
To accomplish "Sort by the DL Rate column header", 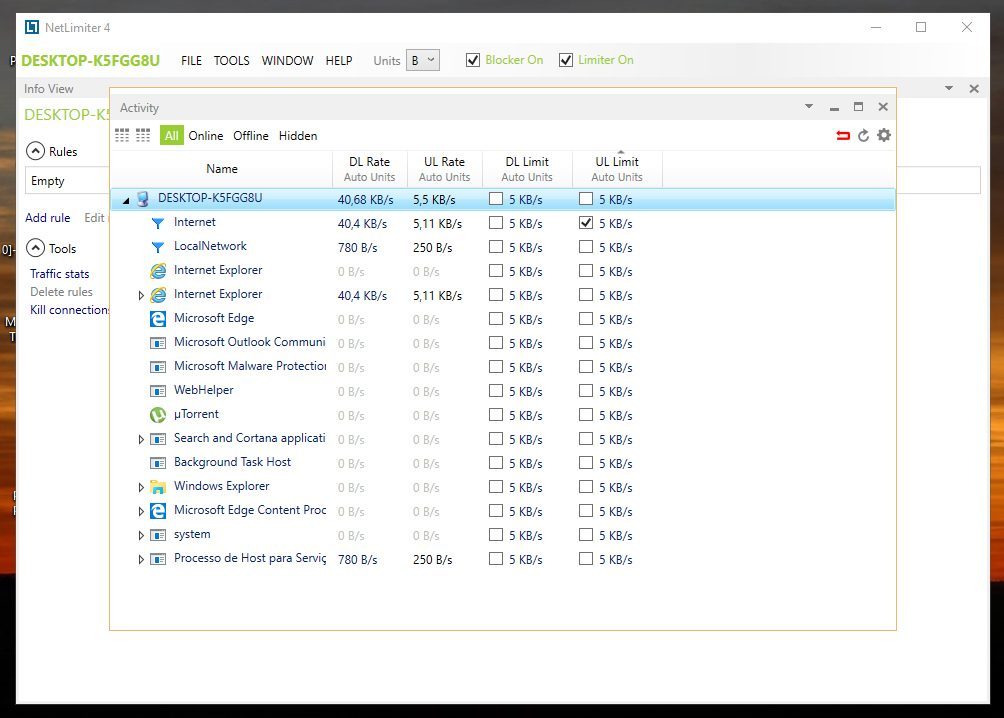I will coord(369,169).
